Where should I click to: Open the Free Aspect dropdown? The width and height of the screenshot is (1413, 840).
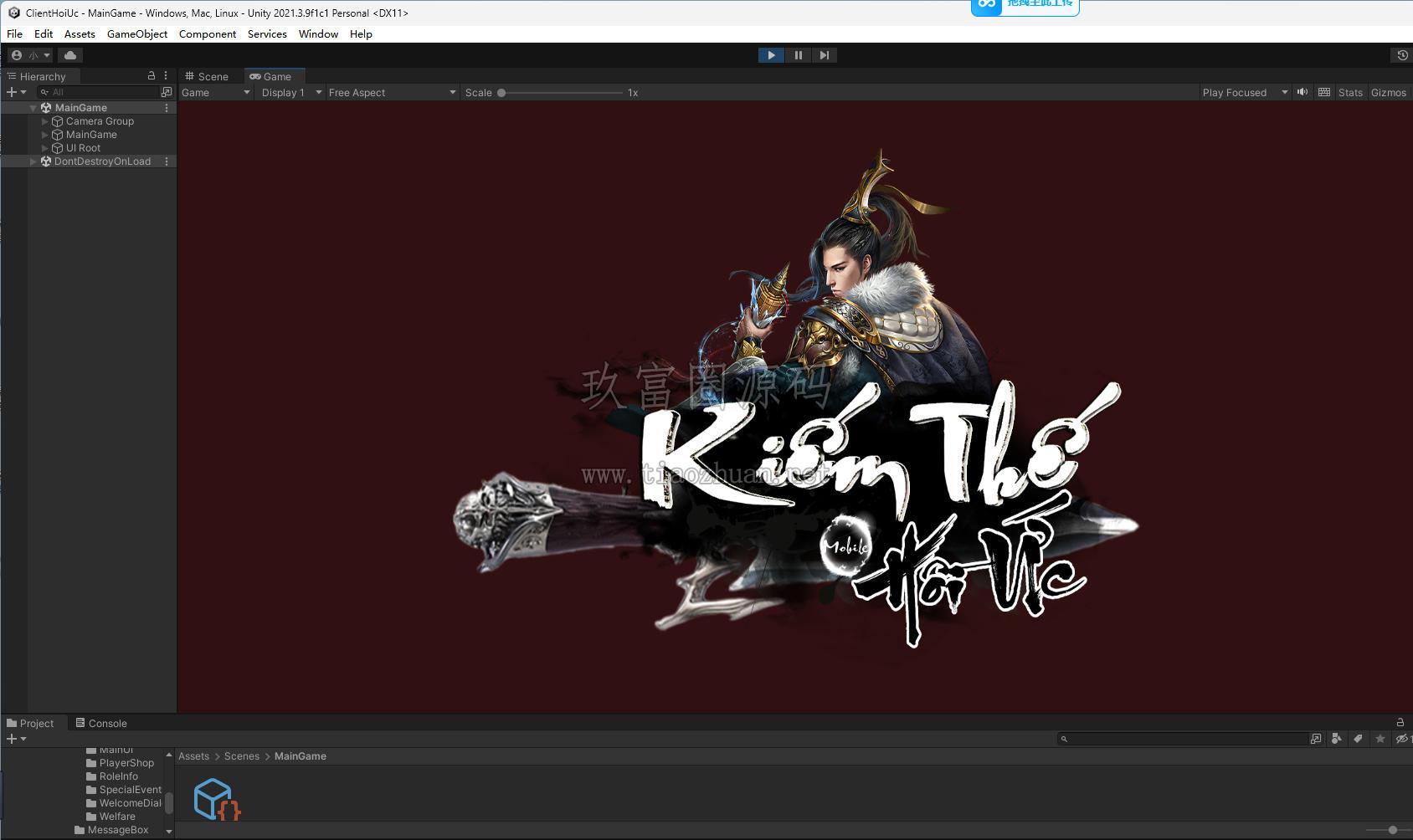pyautogui.click(x=392, y=93)
